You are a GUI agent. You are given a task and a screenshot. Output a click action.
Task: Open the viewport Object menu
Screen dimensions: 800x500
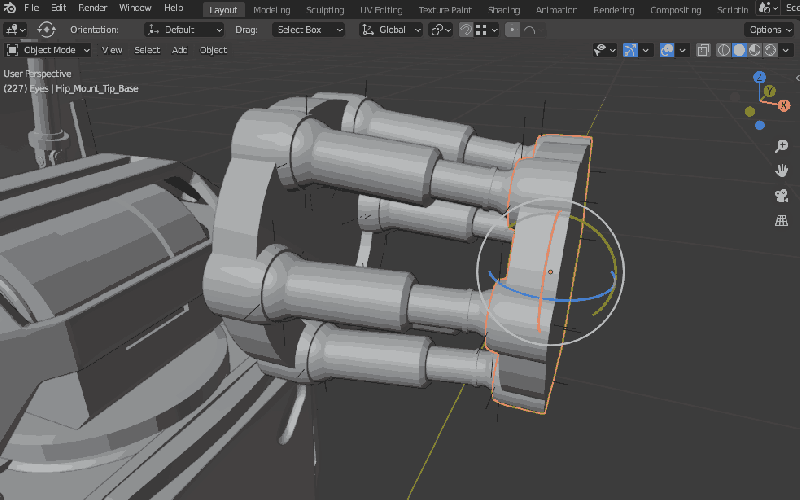[x=213, y=50]
